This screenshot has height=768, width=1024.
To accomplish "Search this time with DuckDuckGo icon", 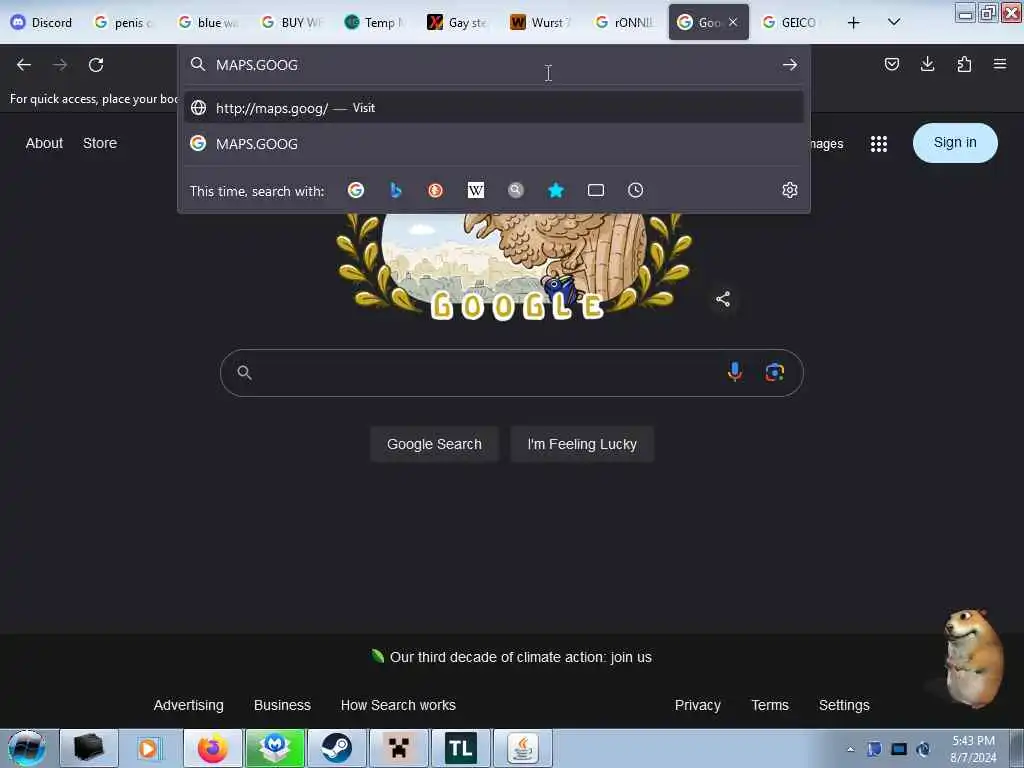I will click(x=436, y=190).
